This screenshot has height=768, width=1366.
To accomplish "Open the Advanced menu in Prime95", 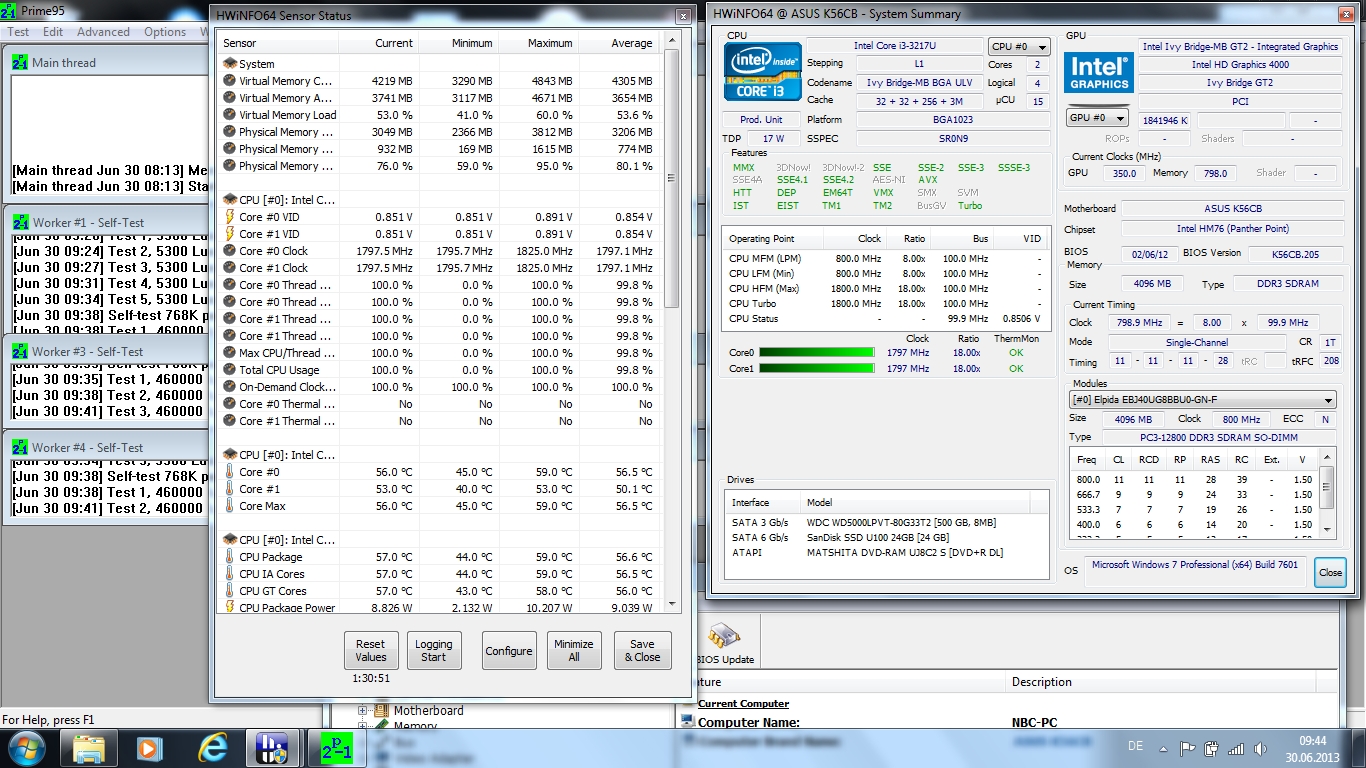I will pos(103,32).
